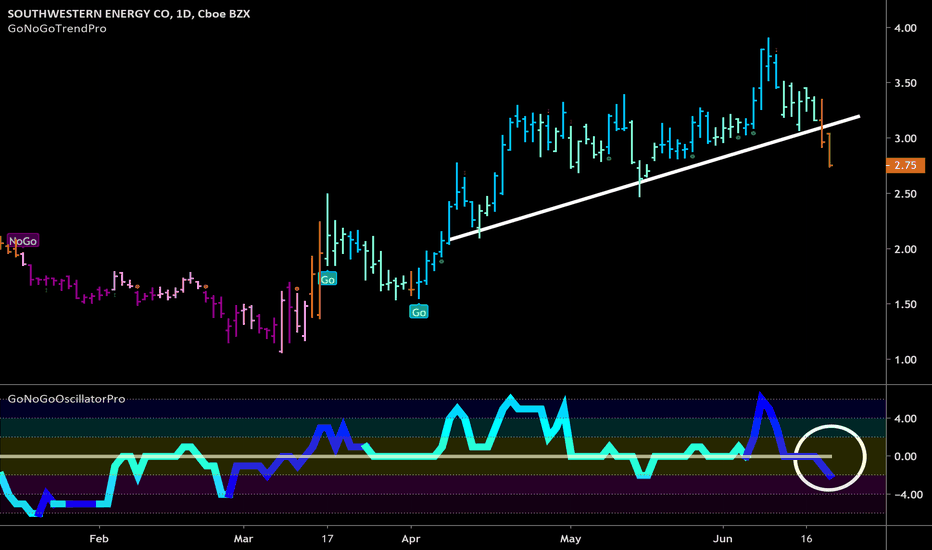932x550 pixels.
Task: Click the orange 2.75 current price tag
Action: click(x=905, y=165)
